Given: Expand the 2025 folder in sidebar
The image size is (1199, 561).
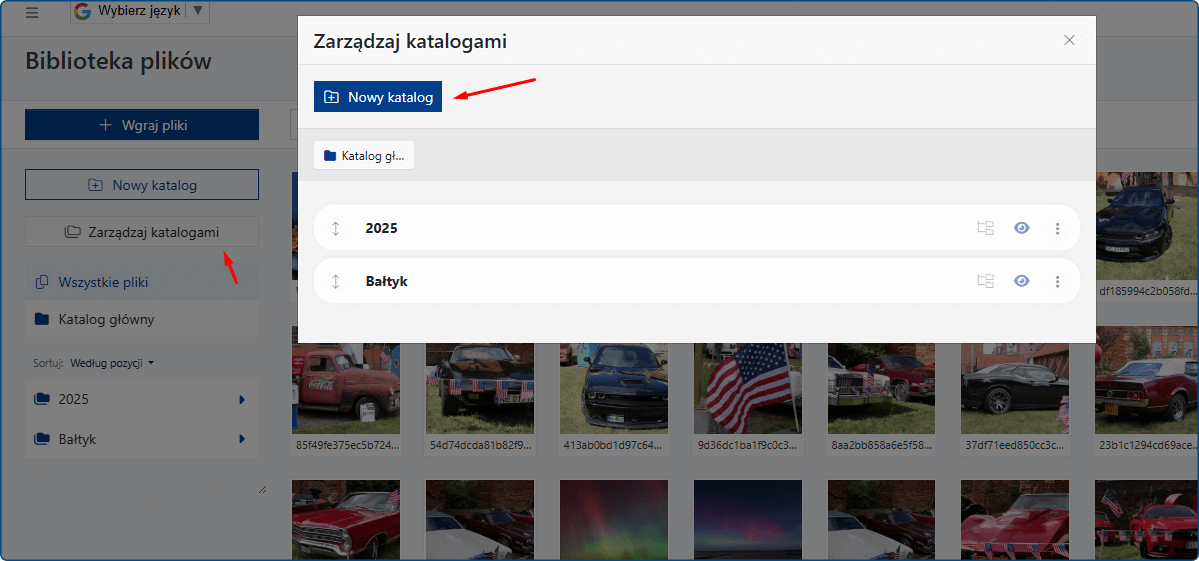Looking at the screenshot, I should coord(241,400).
